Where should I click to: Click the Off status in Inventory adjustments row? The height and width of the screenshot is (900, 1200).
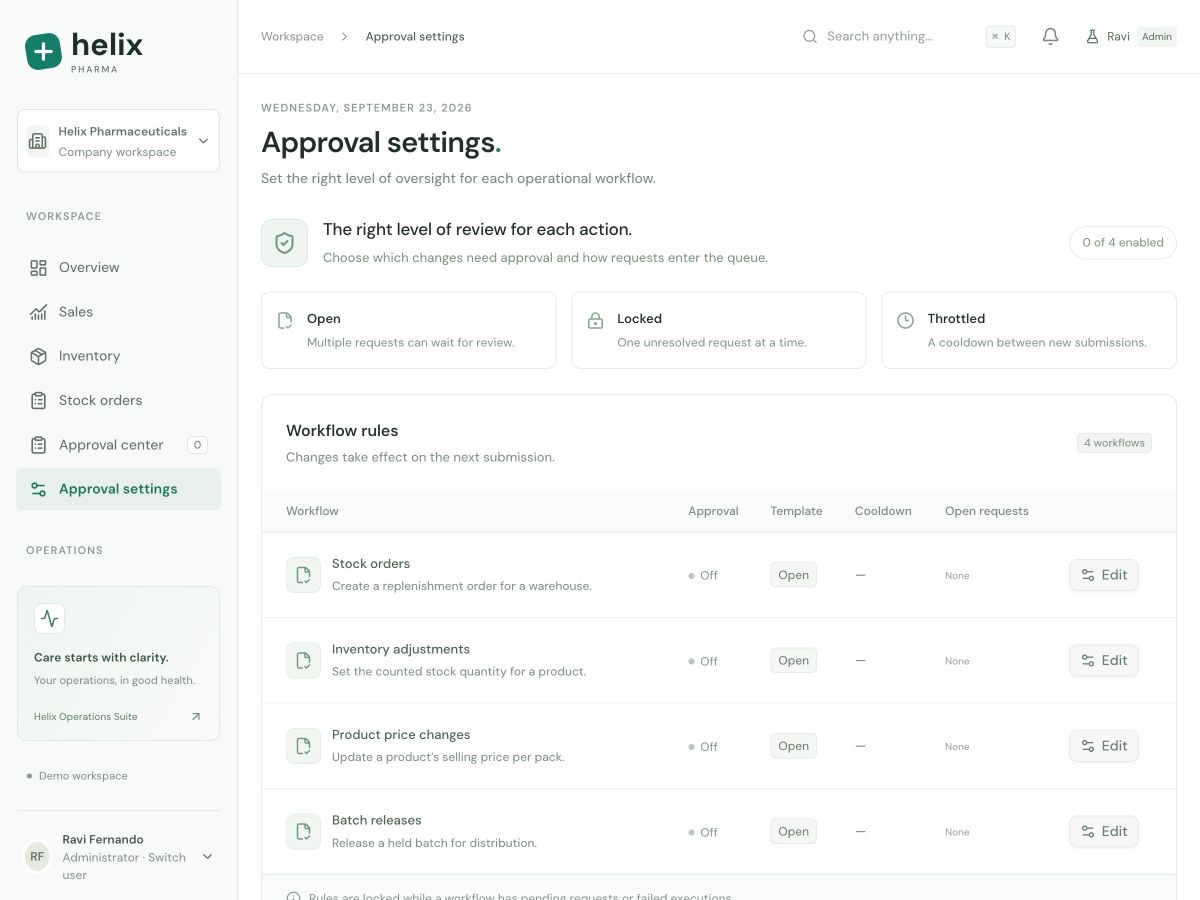[x=703, y=661]
